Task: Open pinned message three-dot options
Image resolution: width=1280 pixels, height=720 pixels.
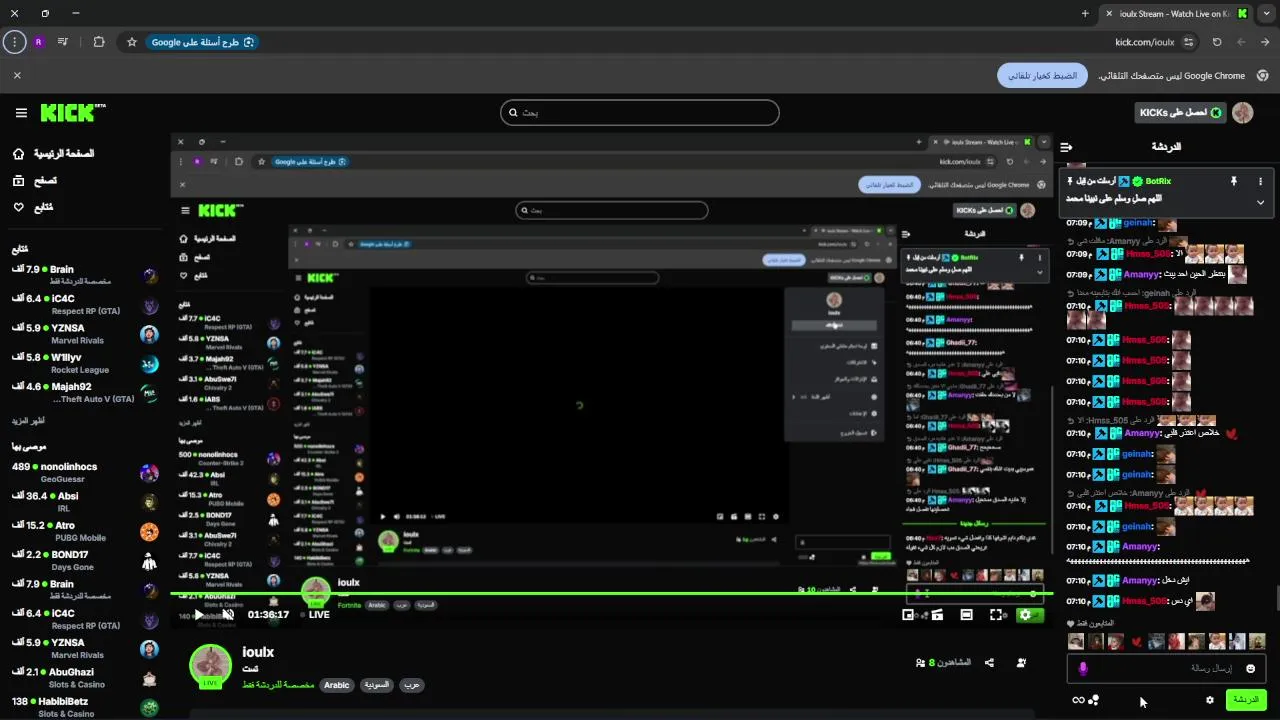Action: 1260,181
